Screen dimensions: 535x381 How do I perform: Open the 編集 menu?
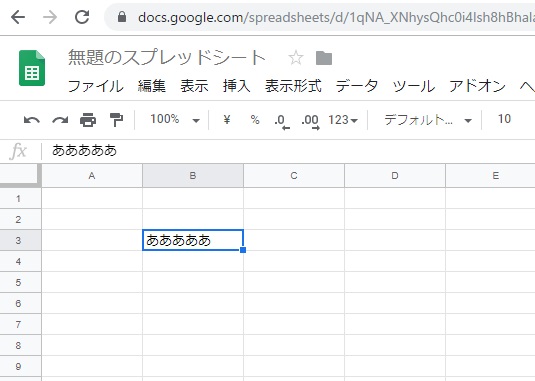tap(152, 86)
